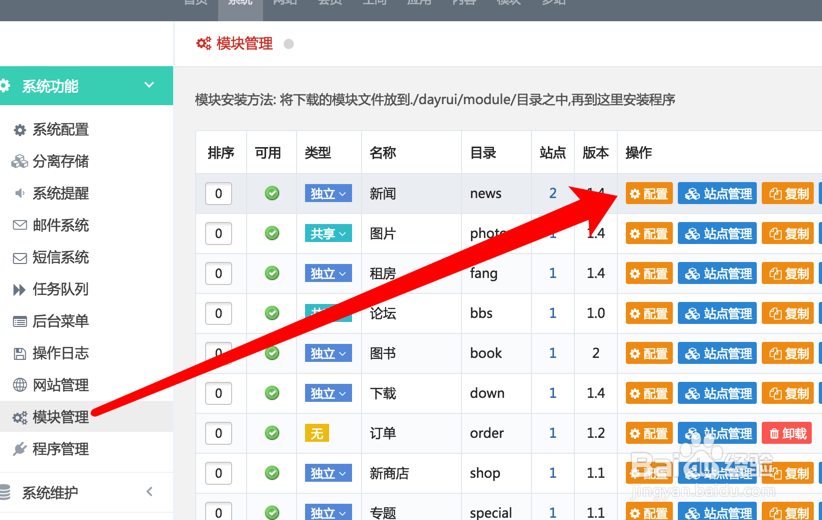Click 卸载 button for order module
Image resolution: width=822 pixels, height=520 pixels.
(787, 433)
